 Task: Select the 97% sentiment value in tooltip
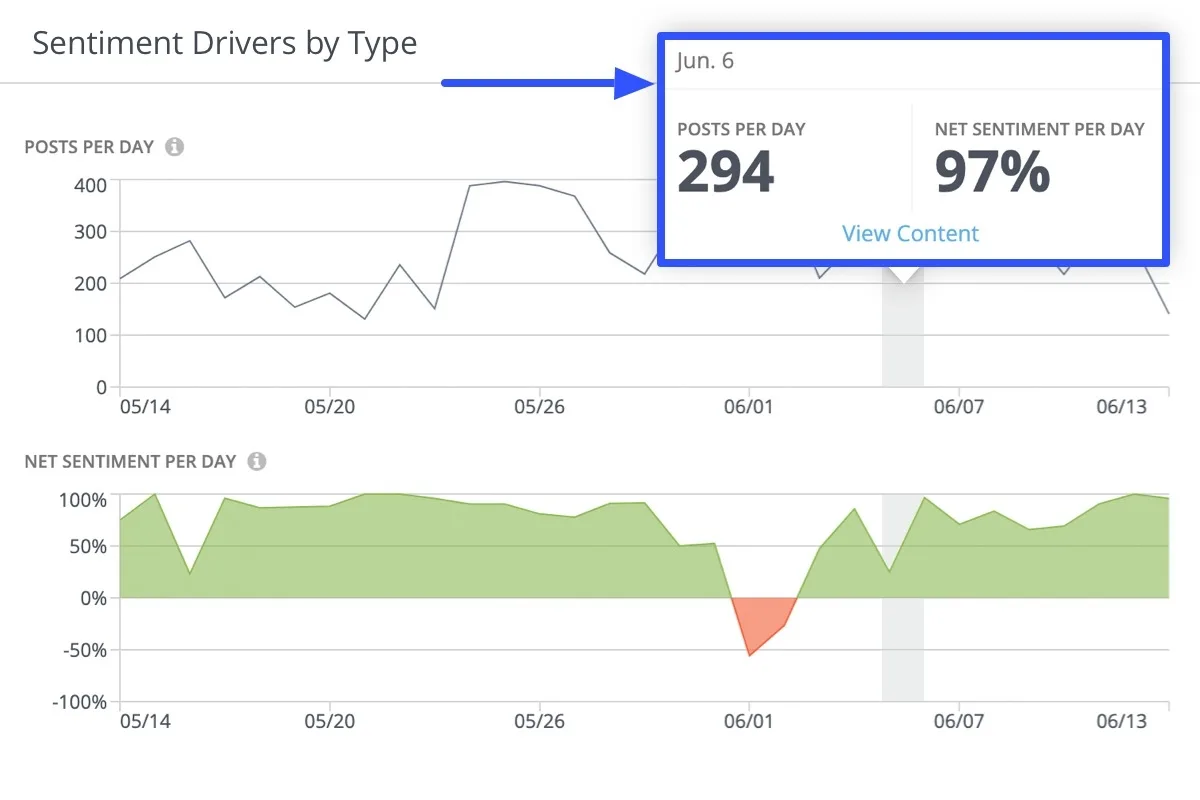[x=992, y=171]
